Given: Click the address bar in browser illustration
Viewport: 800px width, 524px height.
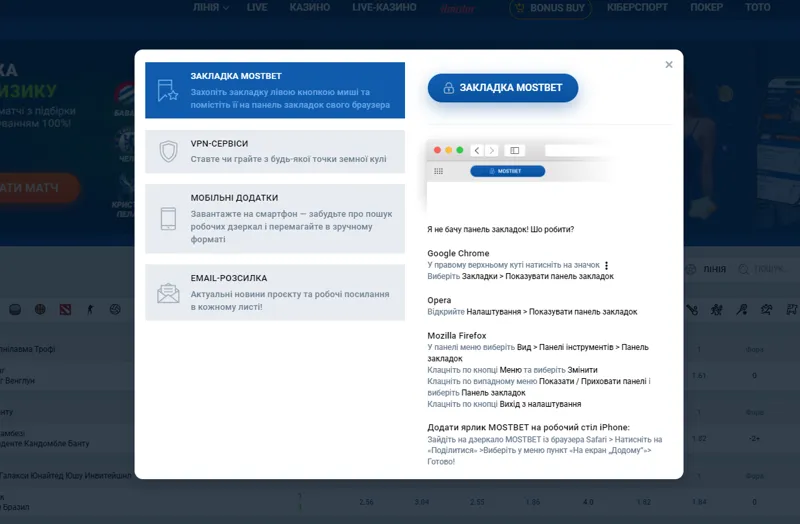Looking at the screenshot, I should click(577, 151).
